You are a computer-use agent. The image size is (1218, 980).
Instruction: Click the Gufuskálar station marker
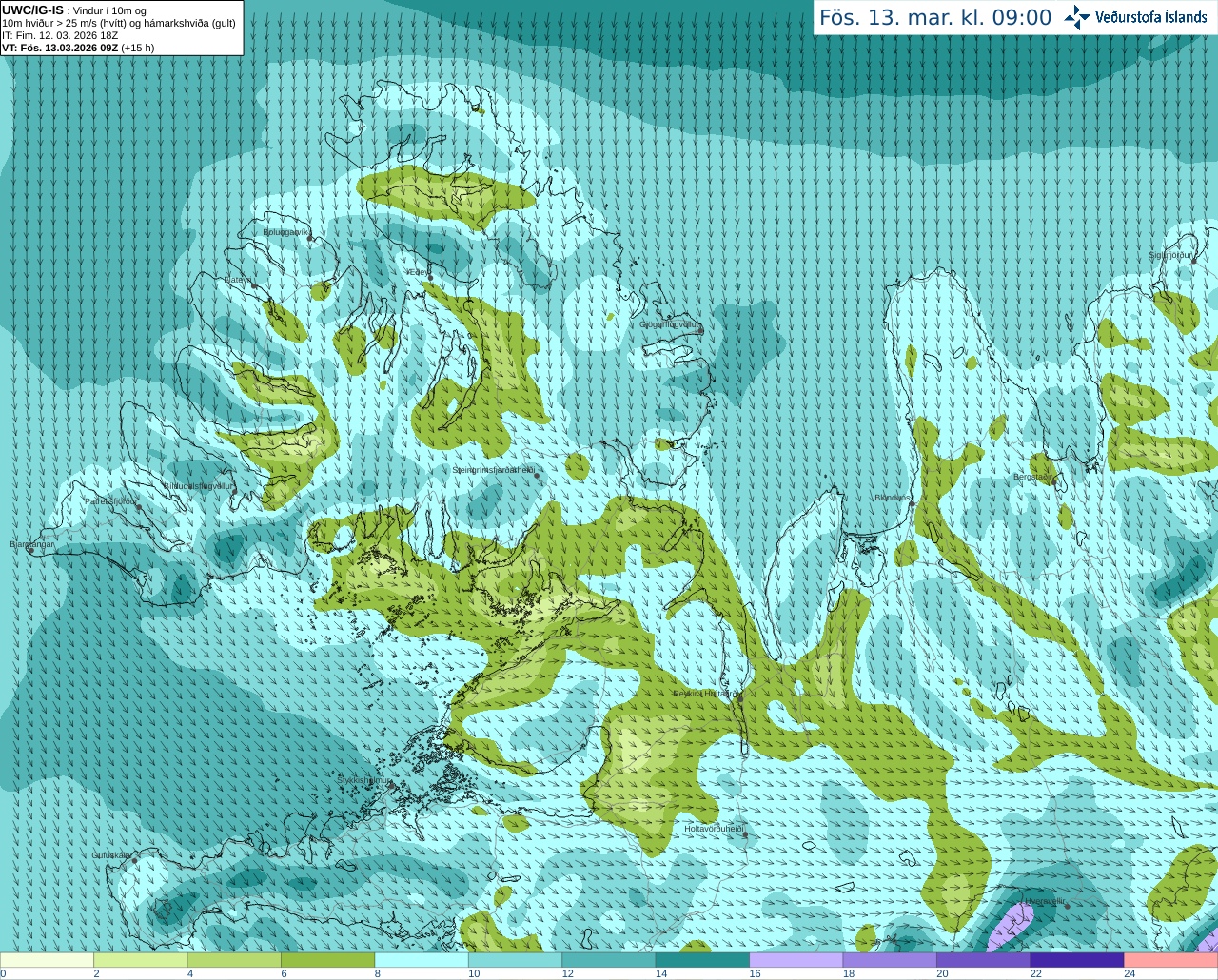(x=134, y=861)
